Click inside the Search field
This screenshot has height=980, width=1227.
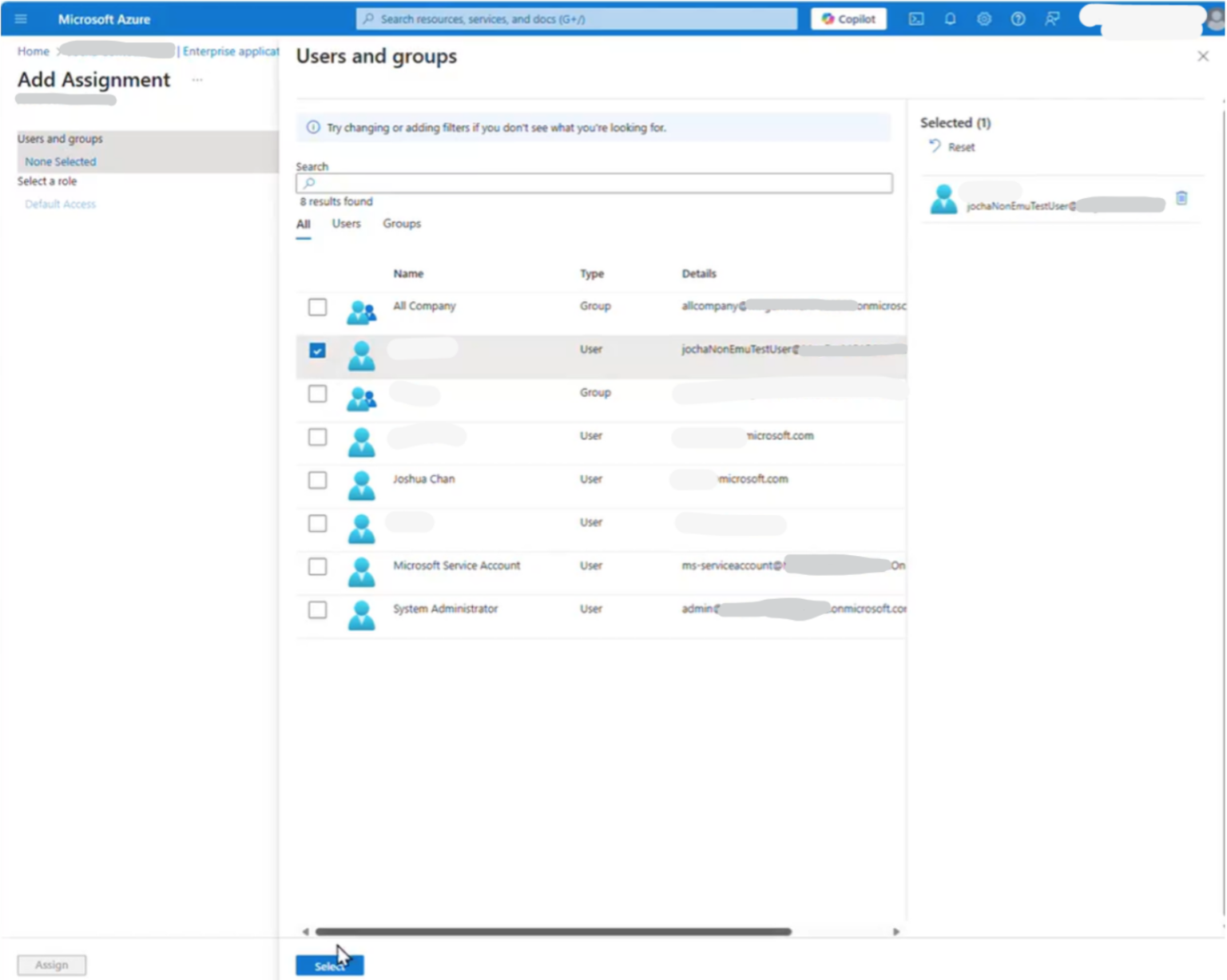(x=593, y=183)
